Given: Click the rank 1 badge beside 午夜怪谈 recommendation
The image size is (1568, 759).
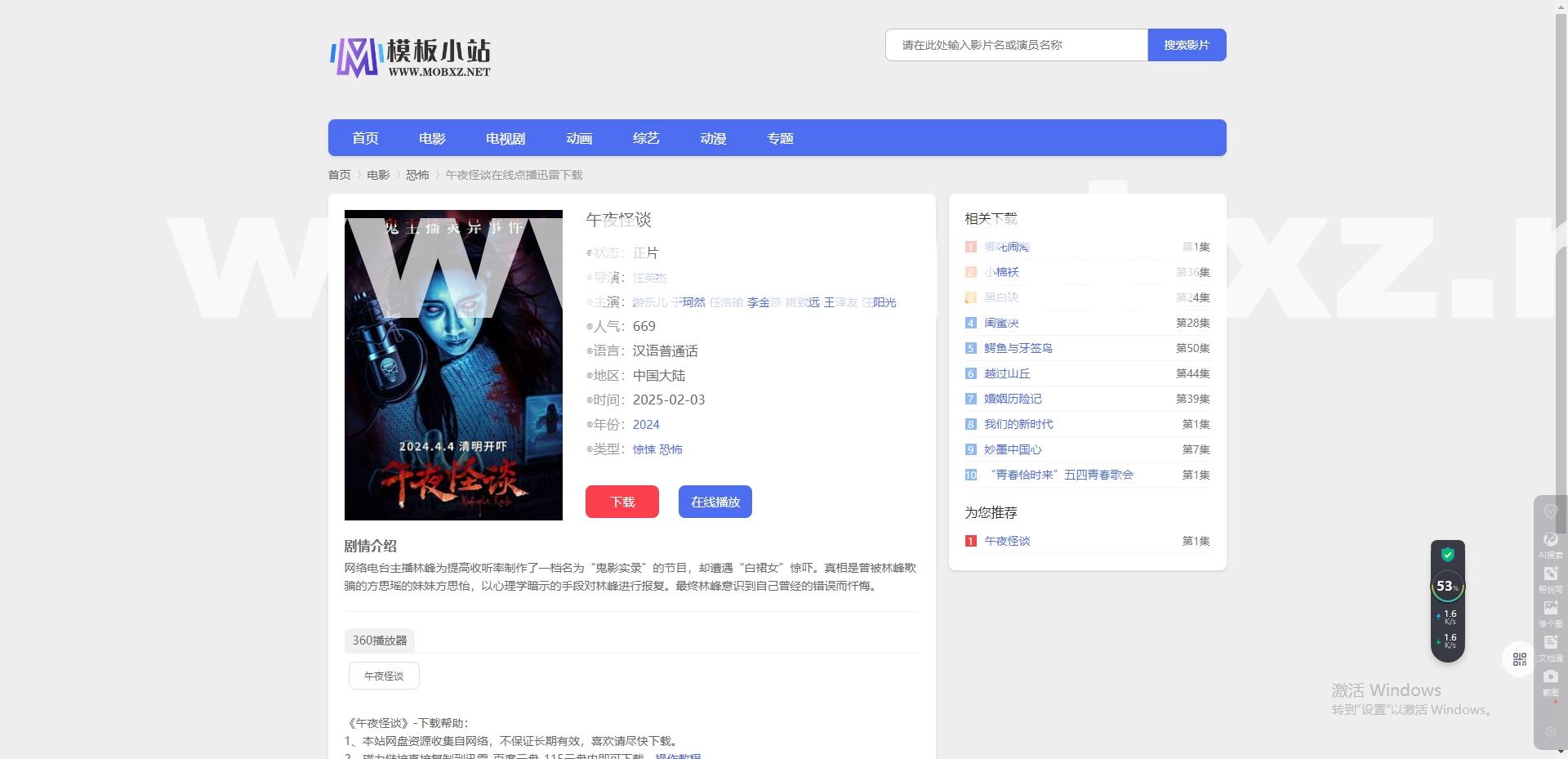Looking at the screenshot, I should (970, 541).
